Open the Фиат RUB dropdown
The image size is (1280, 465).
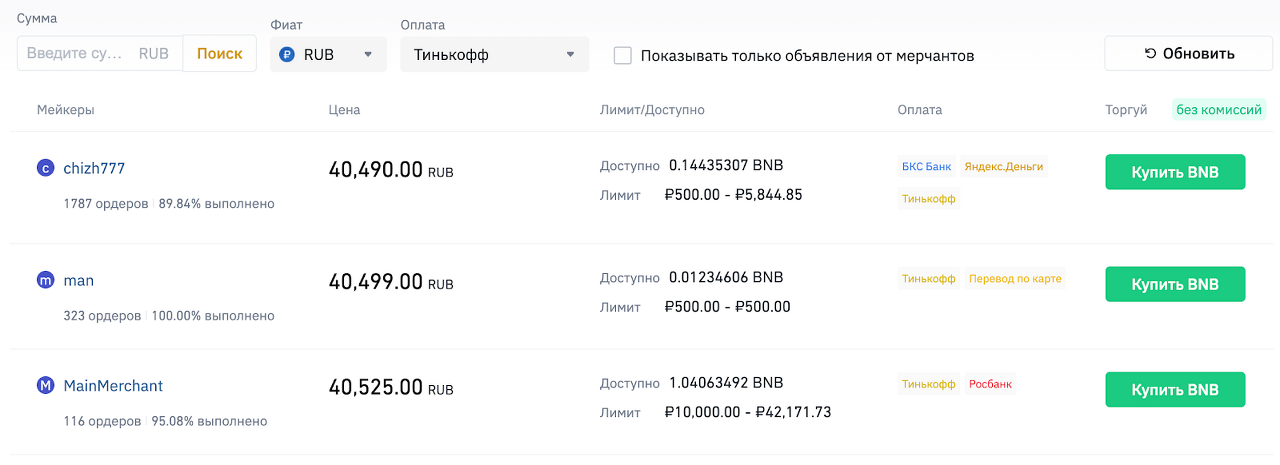point(328,54)
